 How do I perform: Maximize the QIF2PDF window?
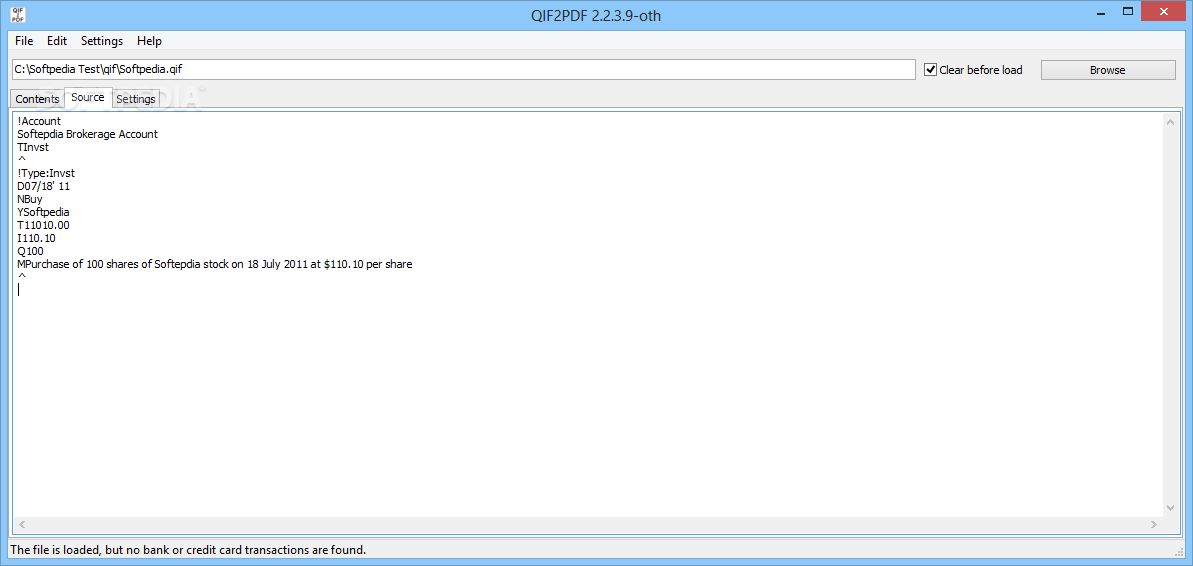[x=1128, y=11]
